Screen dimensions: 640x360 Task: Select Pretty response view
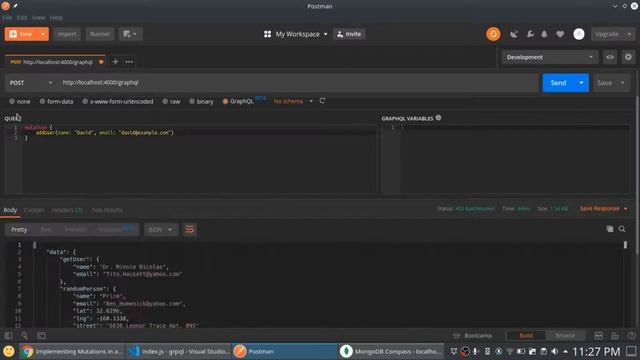19,229
